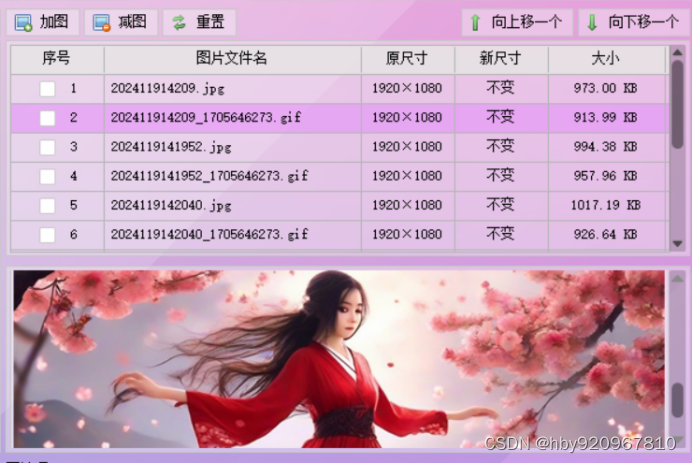
Task: Tick the checkbox for row 1
Action: [x=47, y=89]
